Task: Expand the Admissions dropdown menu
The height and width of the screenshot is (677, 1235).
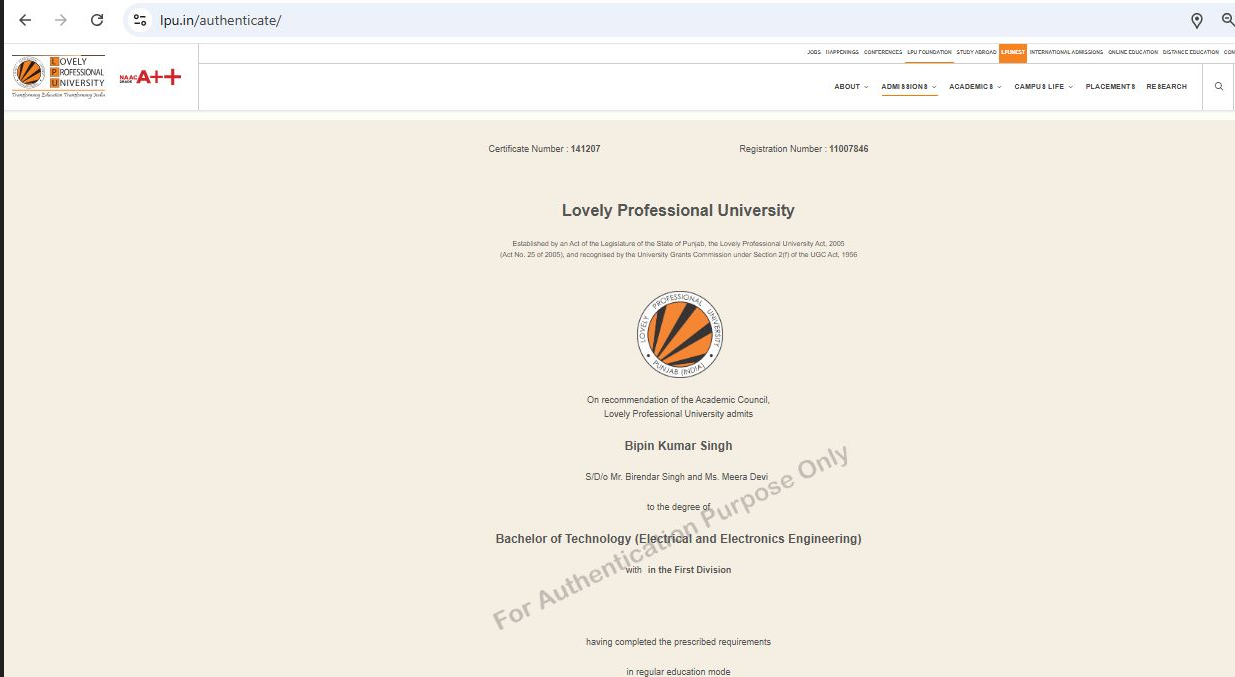Action: click(908, 87)
